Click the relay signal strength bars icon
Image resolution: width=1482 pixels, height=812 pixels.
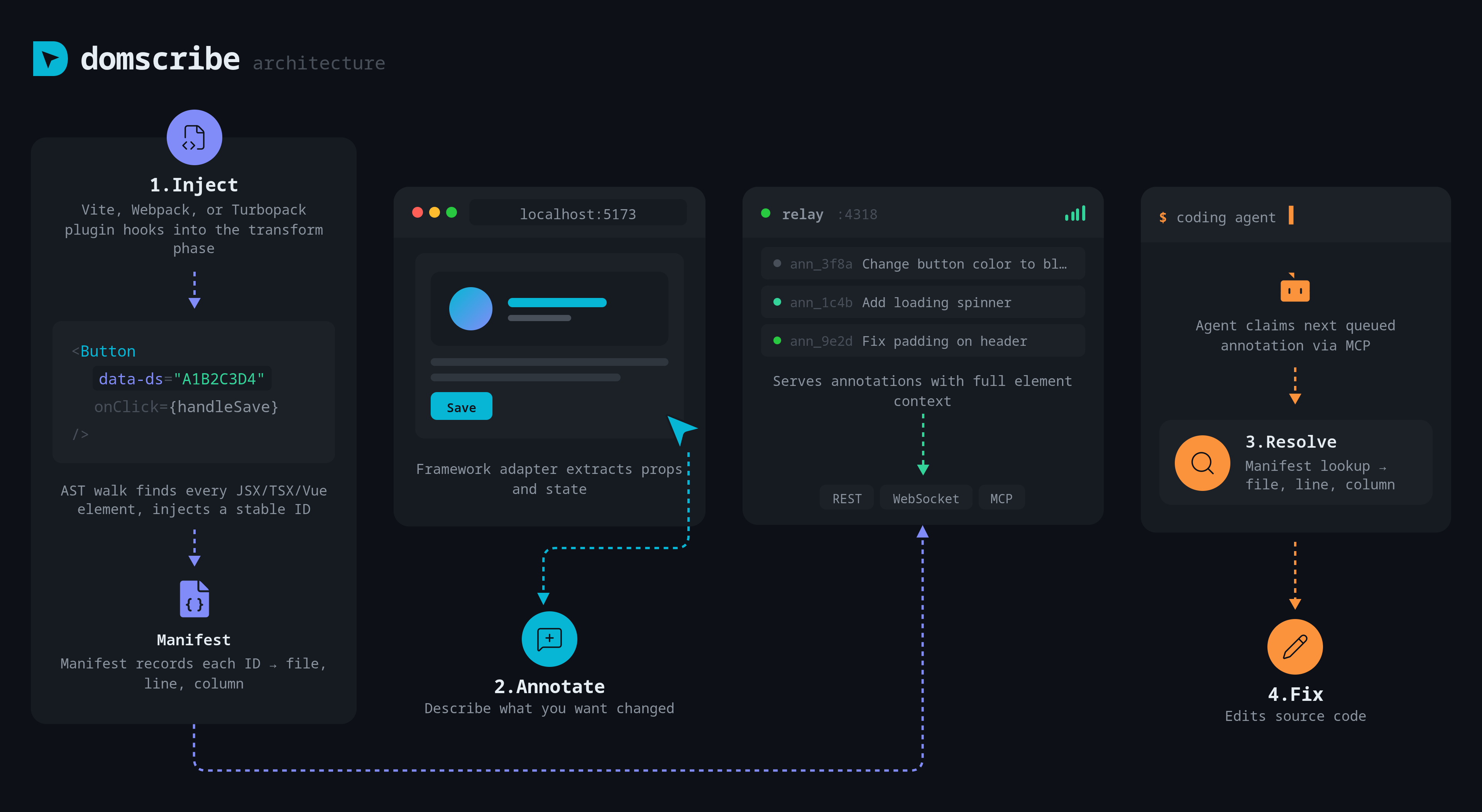click(x=1075, y=213)
